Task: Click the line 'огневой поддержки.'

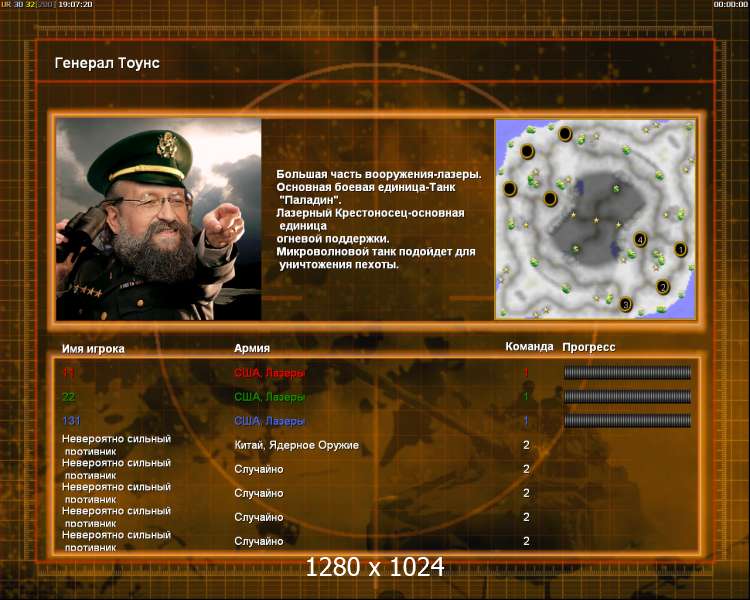Action: pos(333,239)
